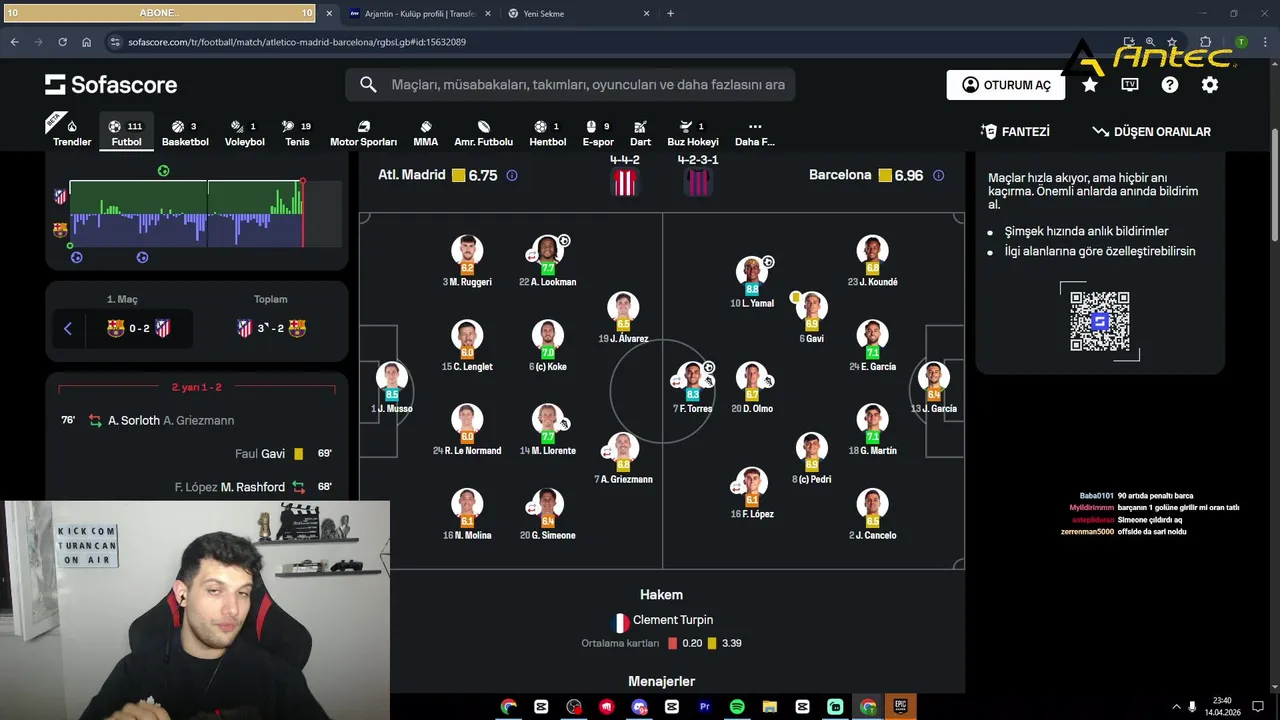Open favorites star icon in header
Image resolution: width=1280 pixels, height=720 pixels.
click(x=1090, y=85)
